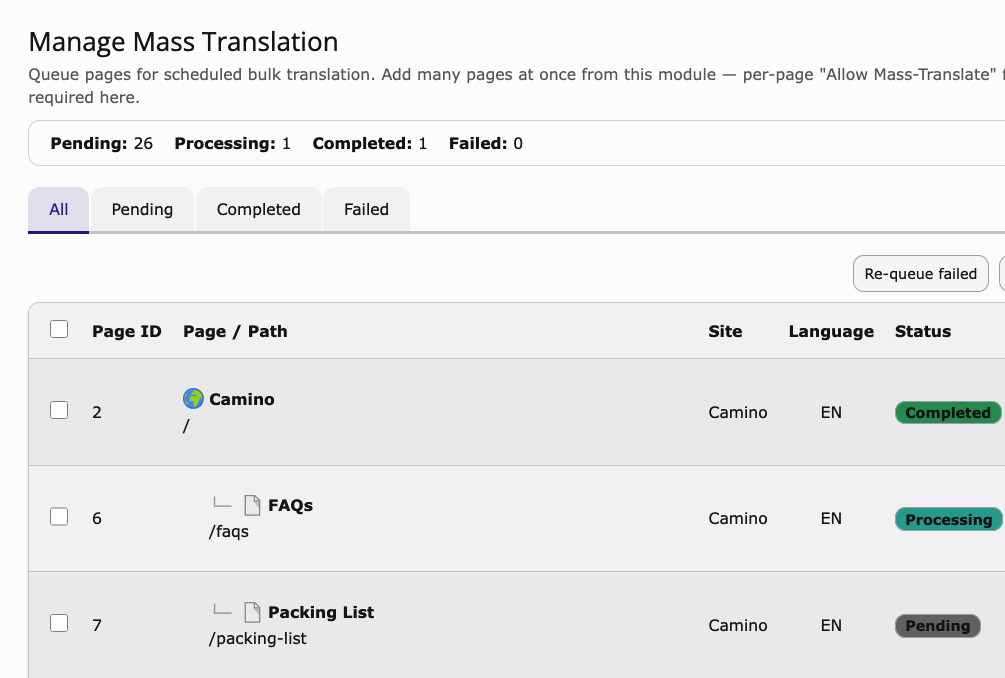Click the Completed: 1 counter

[370, 144]
